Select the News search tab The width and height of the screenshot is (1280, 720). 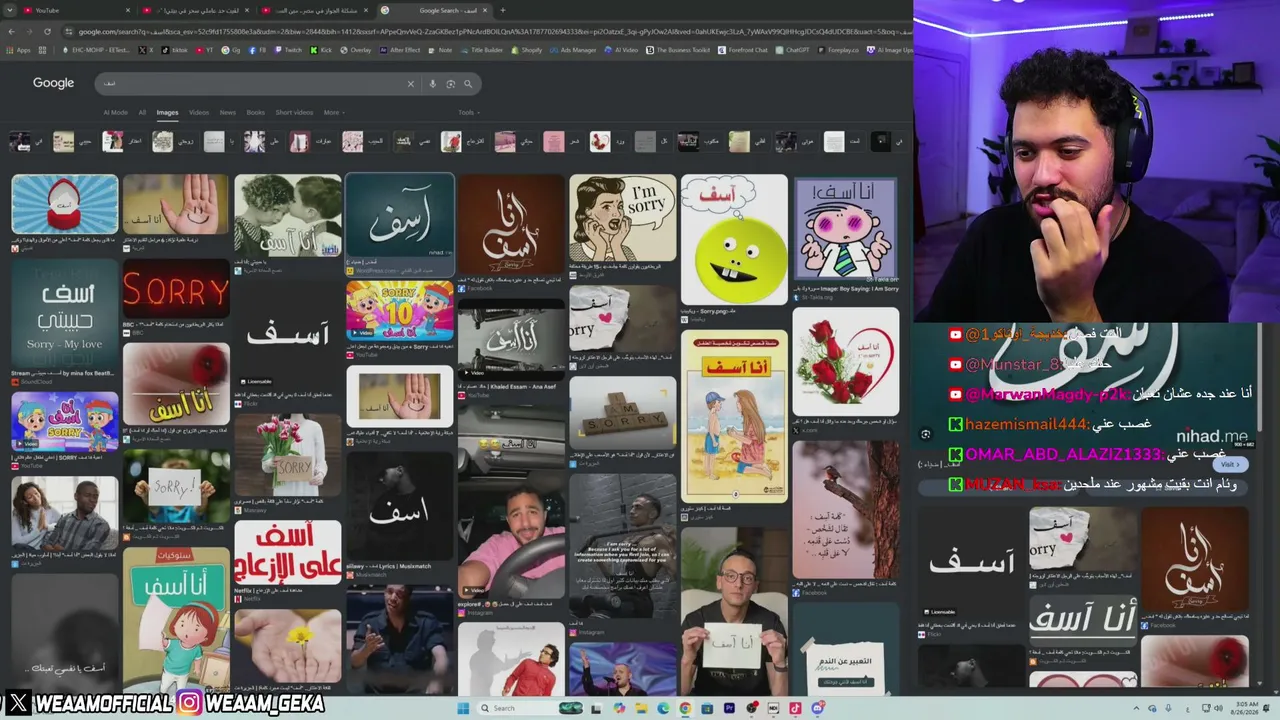228,112
